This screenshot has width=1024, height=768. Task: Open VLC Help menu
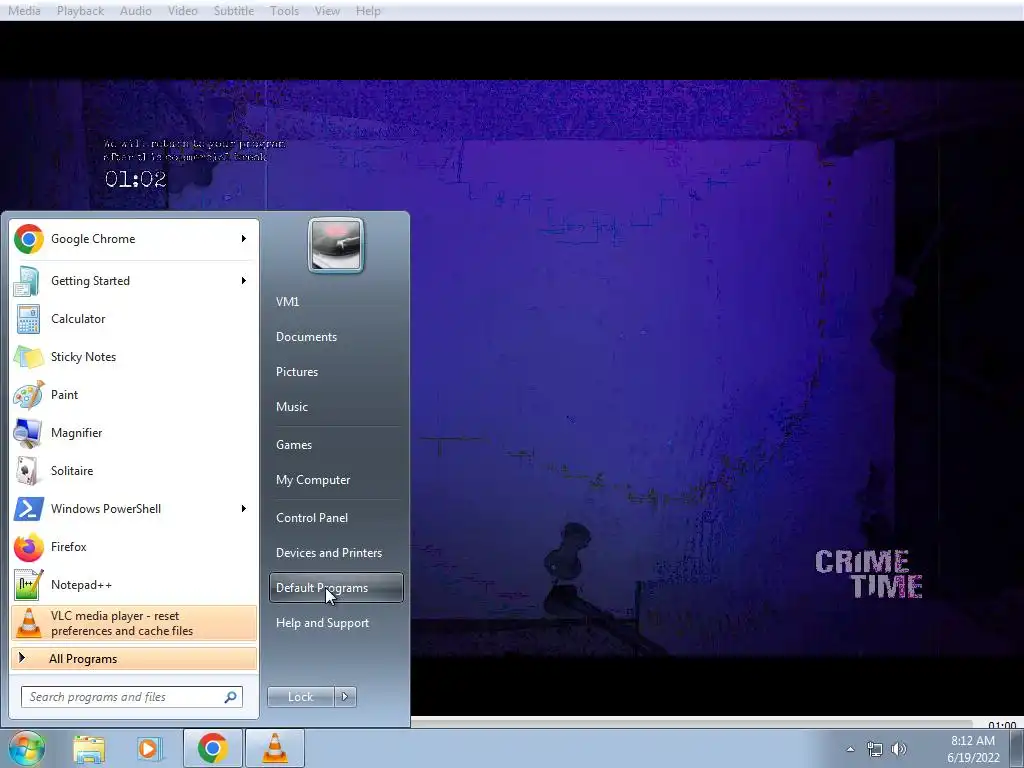pos(368,10)
